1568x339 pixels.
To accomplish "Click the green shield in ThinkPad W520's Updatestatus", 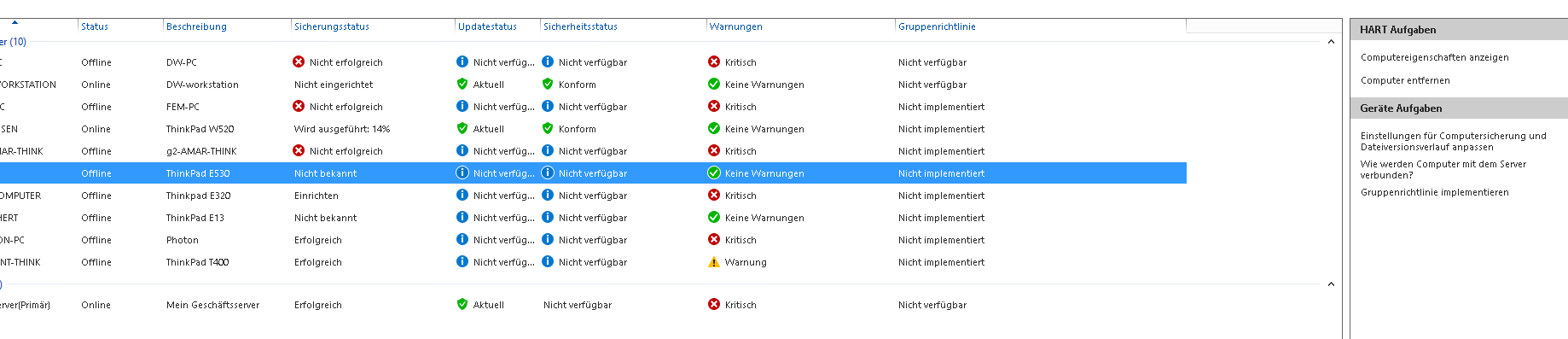I will pos(462,128).
